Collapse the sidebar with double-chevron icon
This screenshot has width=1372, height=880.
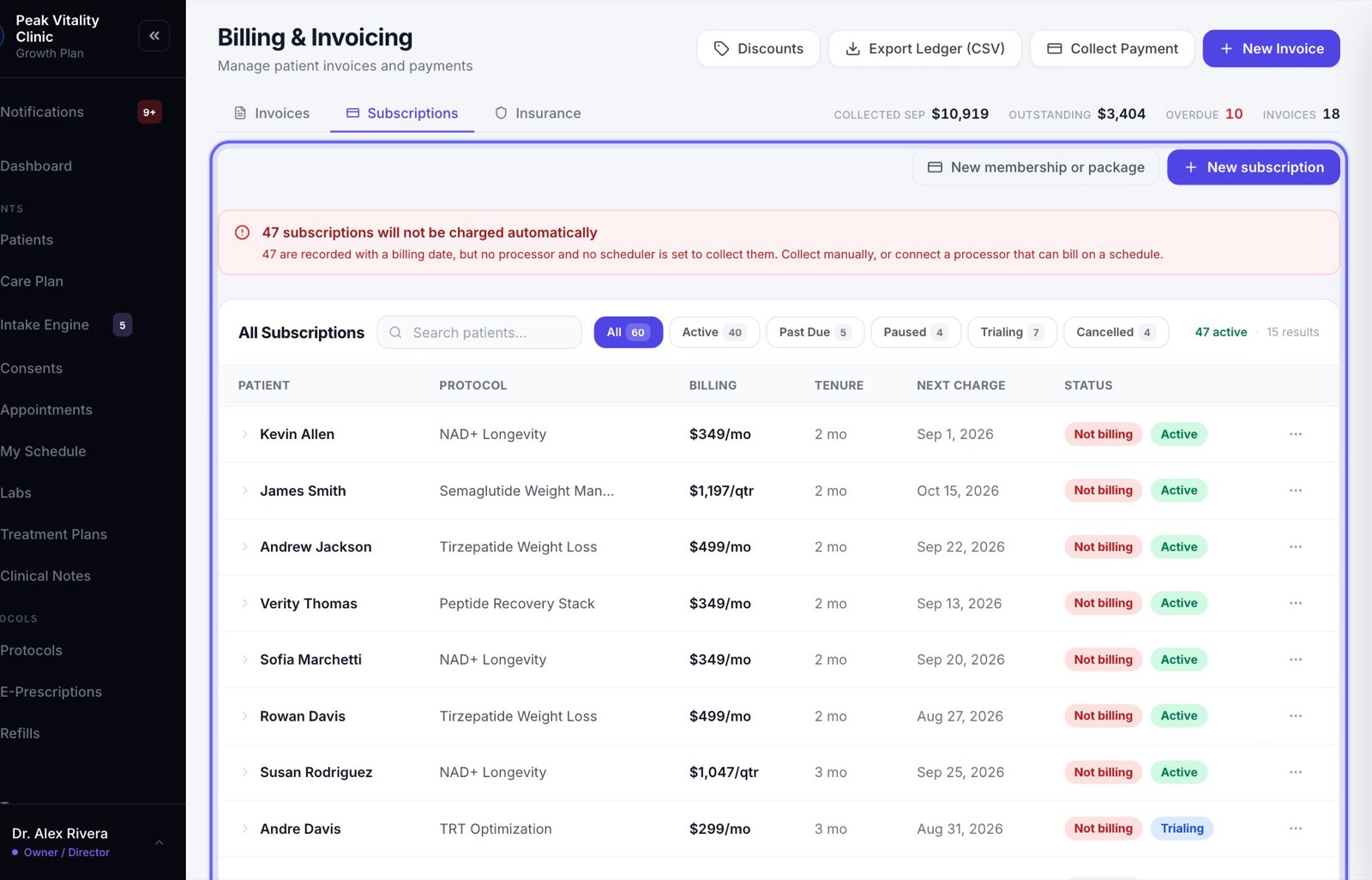pyautogui.click(x=154, y=36)
